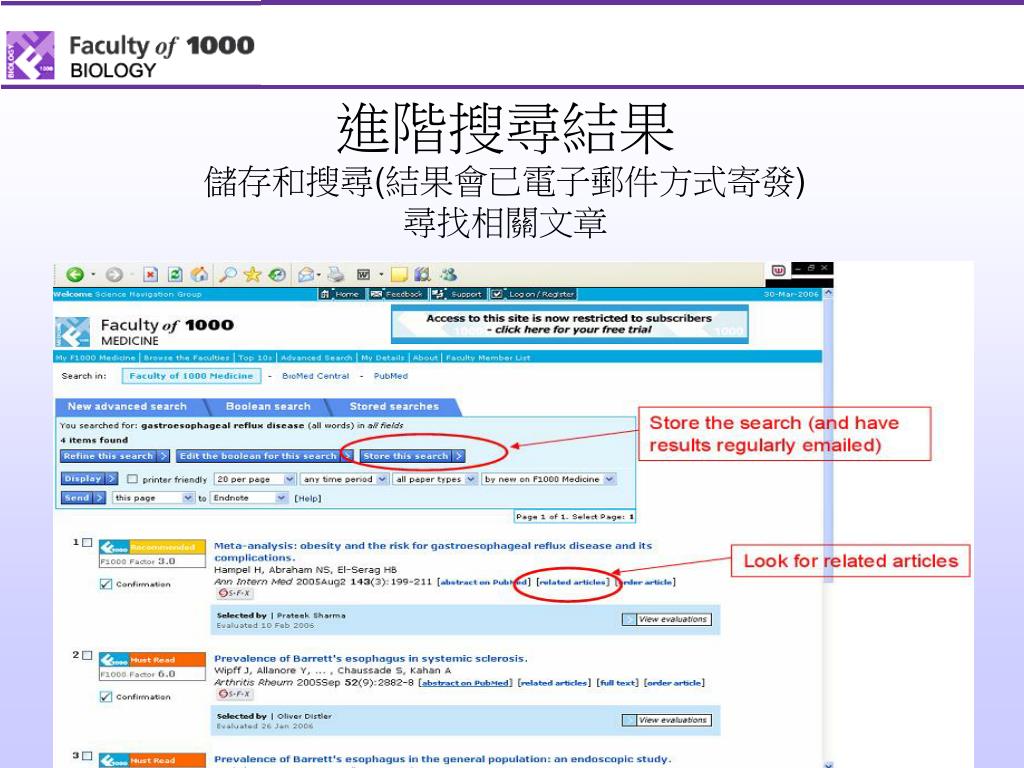Image resolution: width=1024 pixels, height=768 pixels.
Task: Open the by new on F1000 Medicine dropdown
Action: coord(549,479)
